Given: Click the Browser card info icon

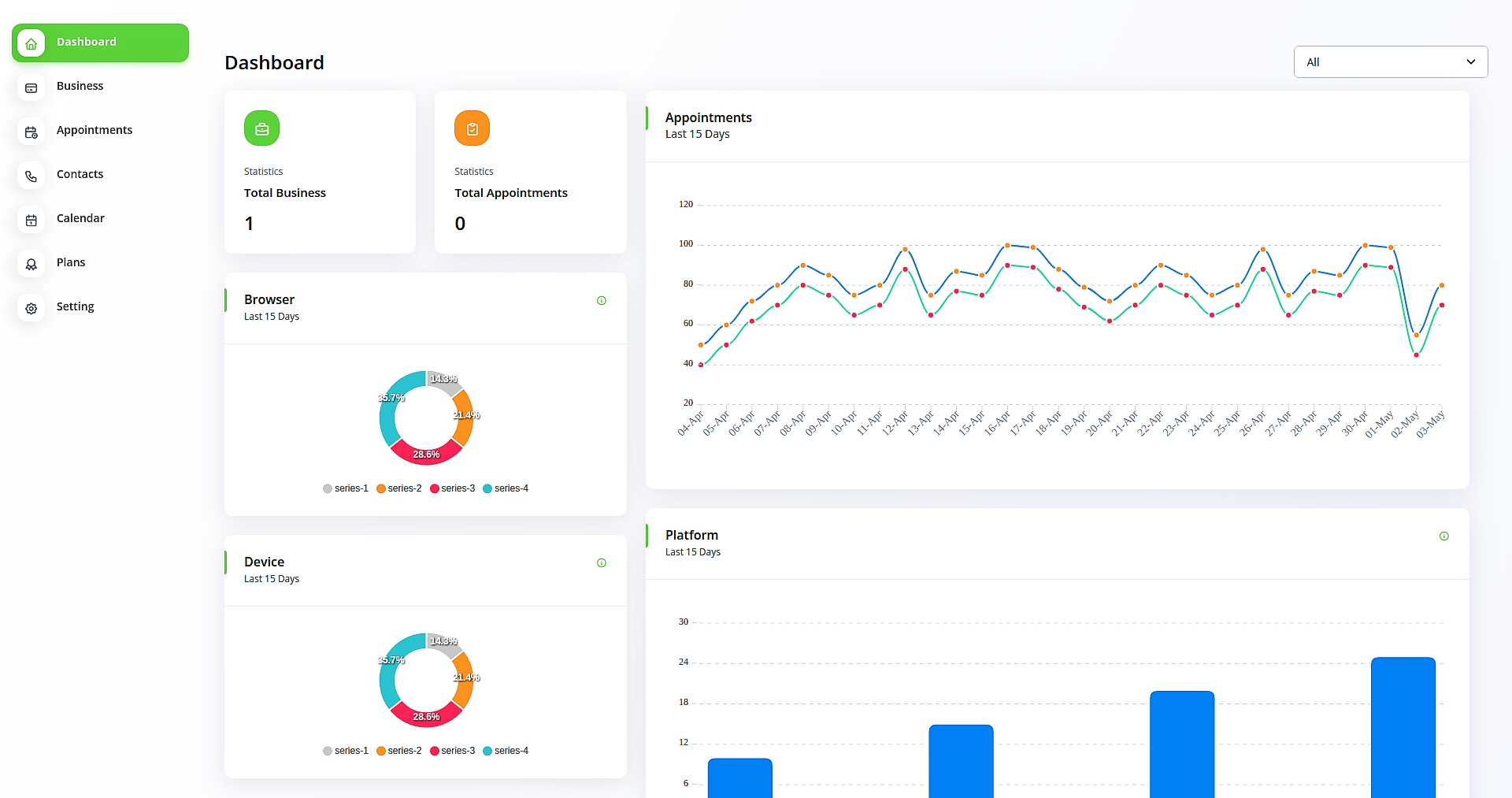Looking at the screenshot, I should (602, 300).
